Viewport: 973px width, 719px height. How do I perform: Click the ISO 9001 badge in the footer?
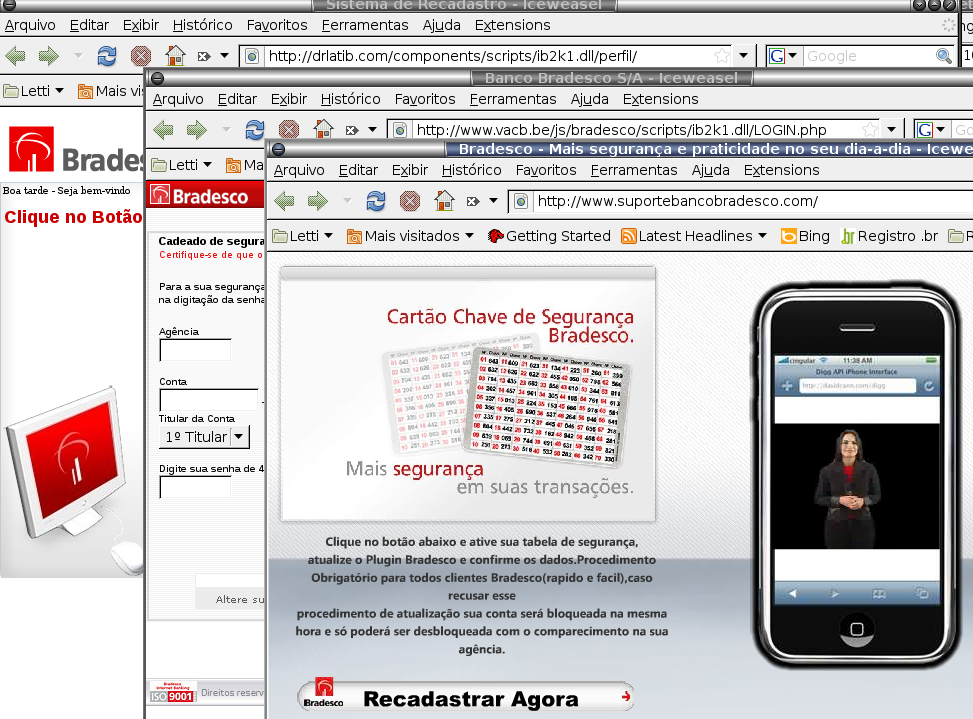pos(173,692)
